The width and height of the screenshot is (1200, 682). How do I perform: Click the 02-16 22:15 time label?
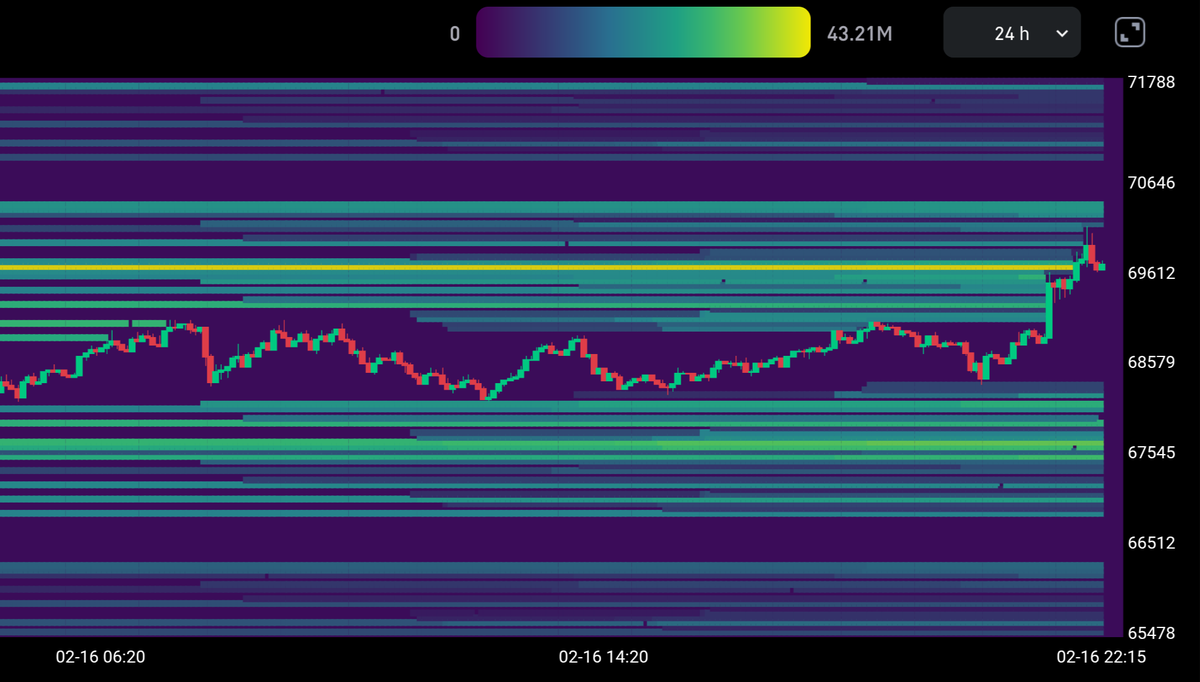pos(1102,657)
